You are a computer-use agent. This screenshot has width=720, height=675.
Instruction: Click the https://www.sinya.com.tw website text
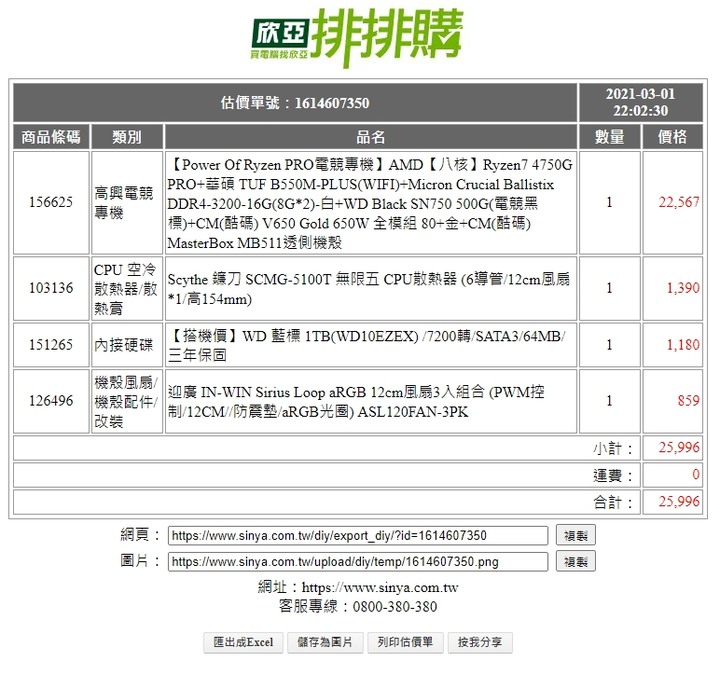pos(380,587)
